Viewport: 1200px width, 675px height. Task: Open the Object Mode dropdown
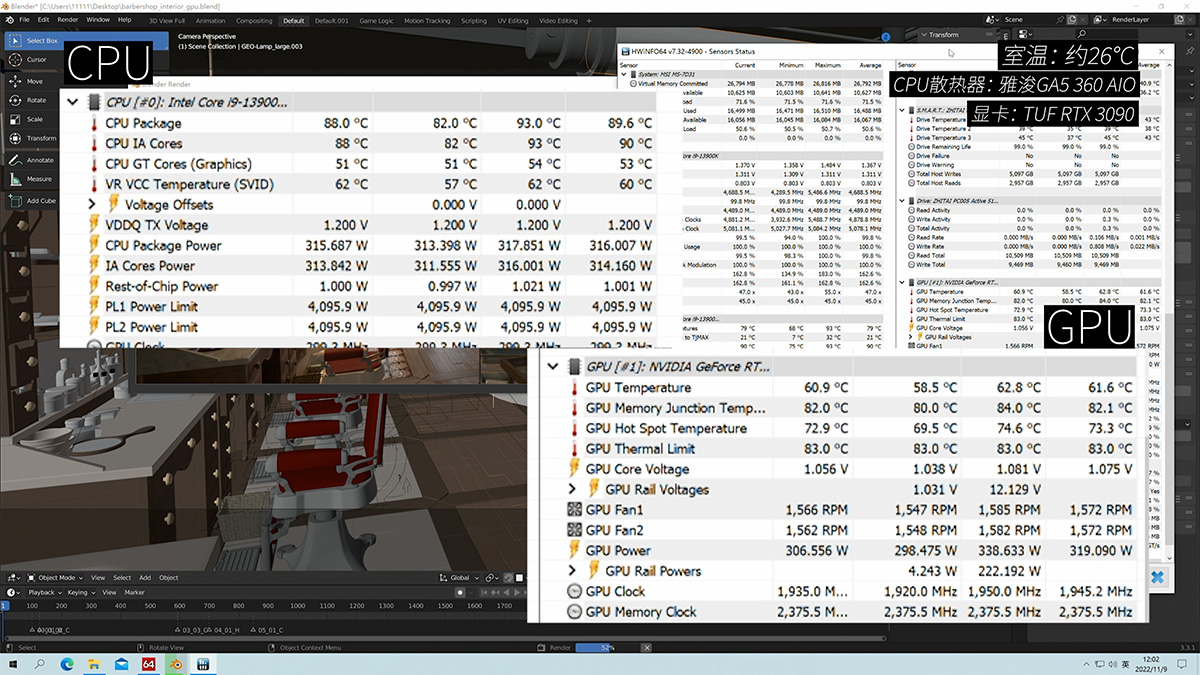(54, 577)
